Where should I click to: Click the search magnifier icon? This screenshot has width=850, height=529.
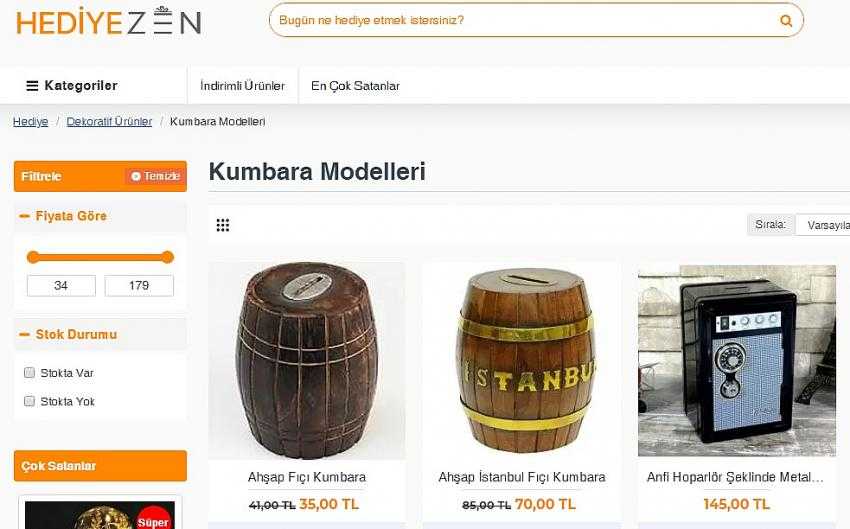click(785, 21)
